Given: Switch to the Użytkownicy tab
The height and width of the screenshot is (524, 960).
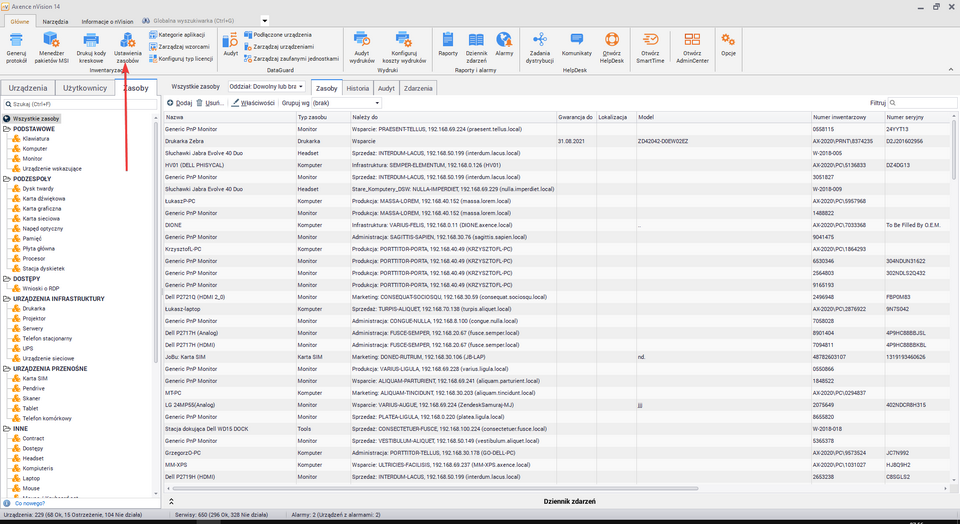Looking at the screenshot, I should [84, 88].
